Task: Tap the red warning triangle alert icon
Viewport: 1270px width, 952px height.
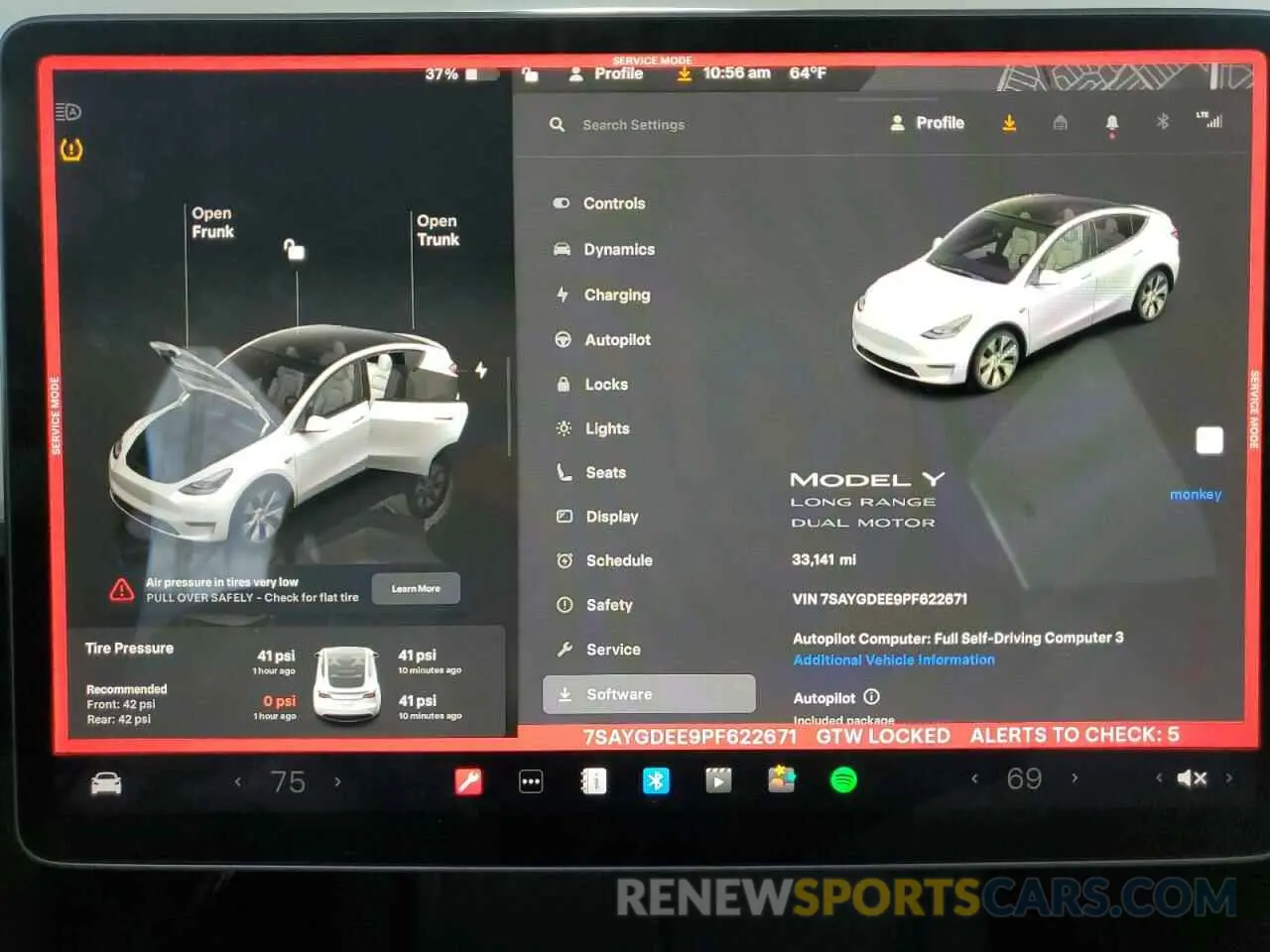Action: point(122,590)
